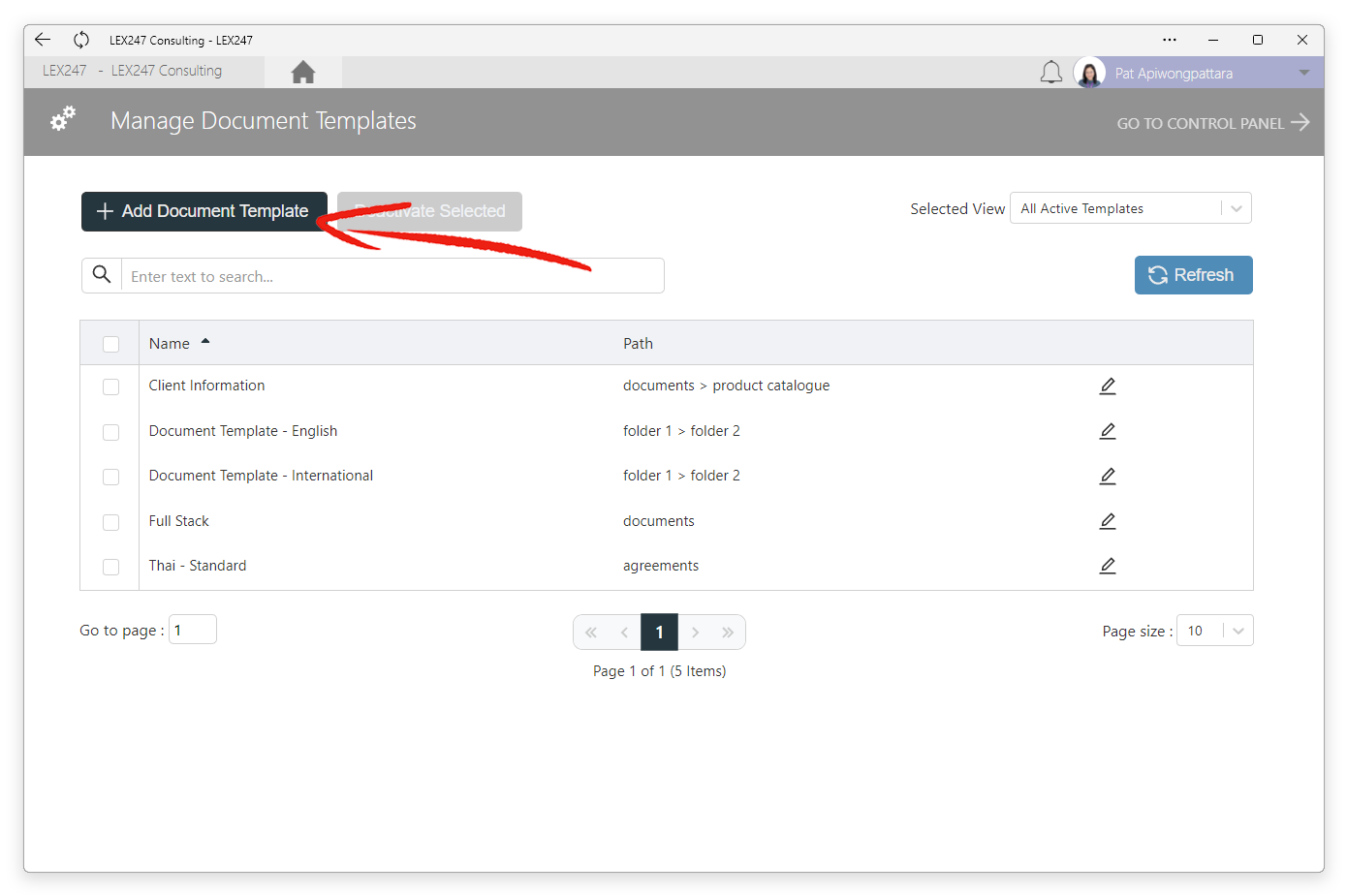Go to previous page arrow

[624, 633]
